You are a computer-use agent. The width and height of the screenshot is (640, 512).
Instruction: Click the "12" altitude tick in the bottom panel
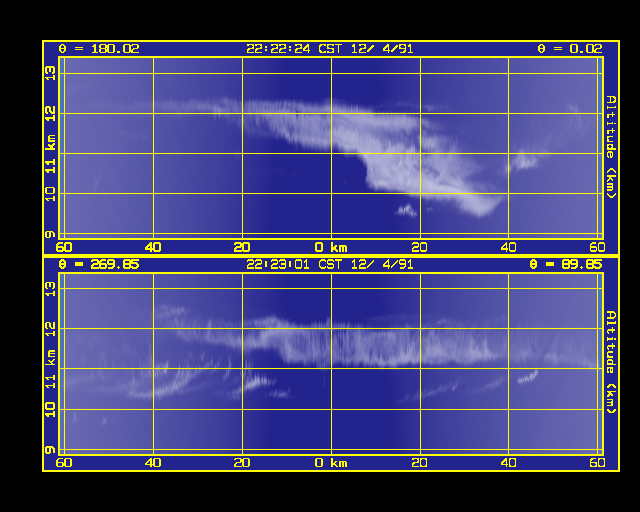tap(50, 329)
